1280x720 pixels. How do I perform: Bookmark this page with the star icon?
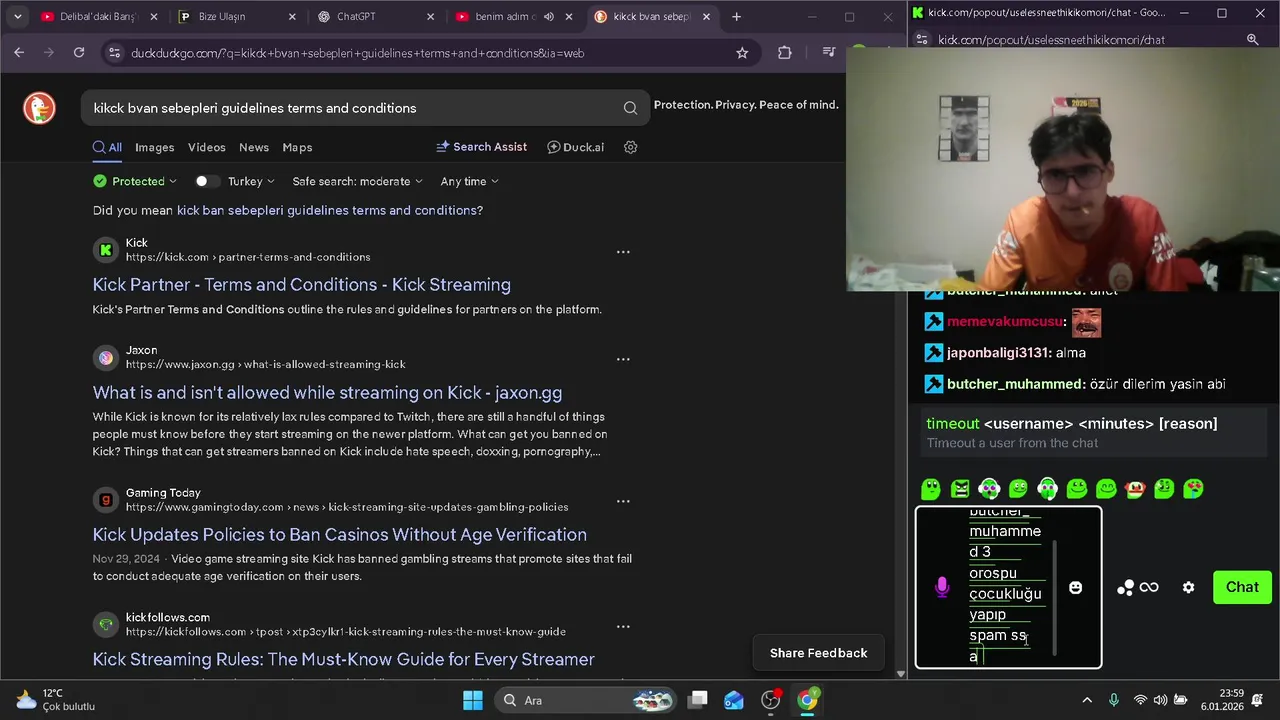coord(742,53)
